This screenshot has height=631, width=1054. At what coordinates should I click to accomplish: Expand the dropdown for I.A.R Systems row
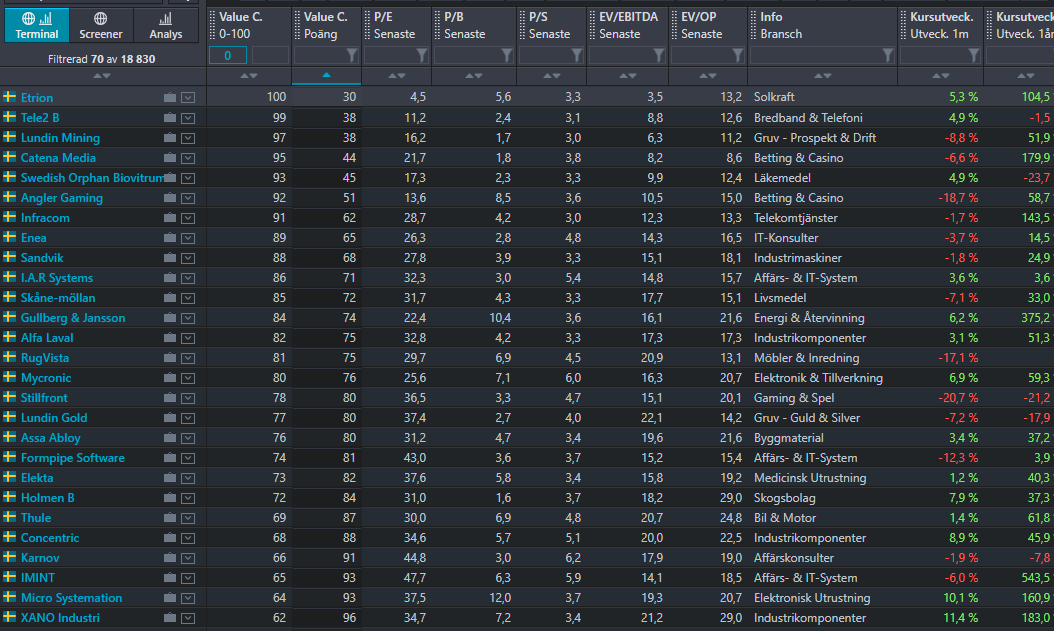tap(188, 278)
